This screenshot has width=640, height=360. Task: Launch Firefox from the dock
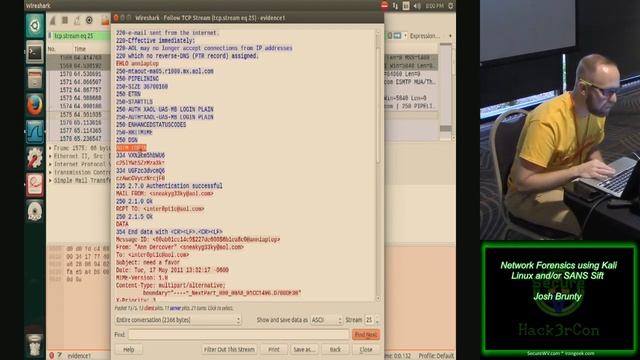(x=35, y=105)
